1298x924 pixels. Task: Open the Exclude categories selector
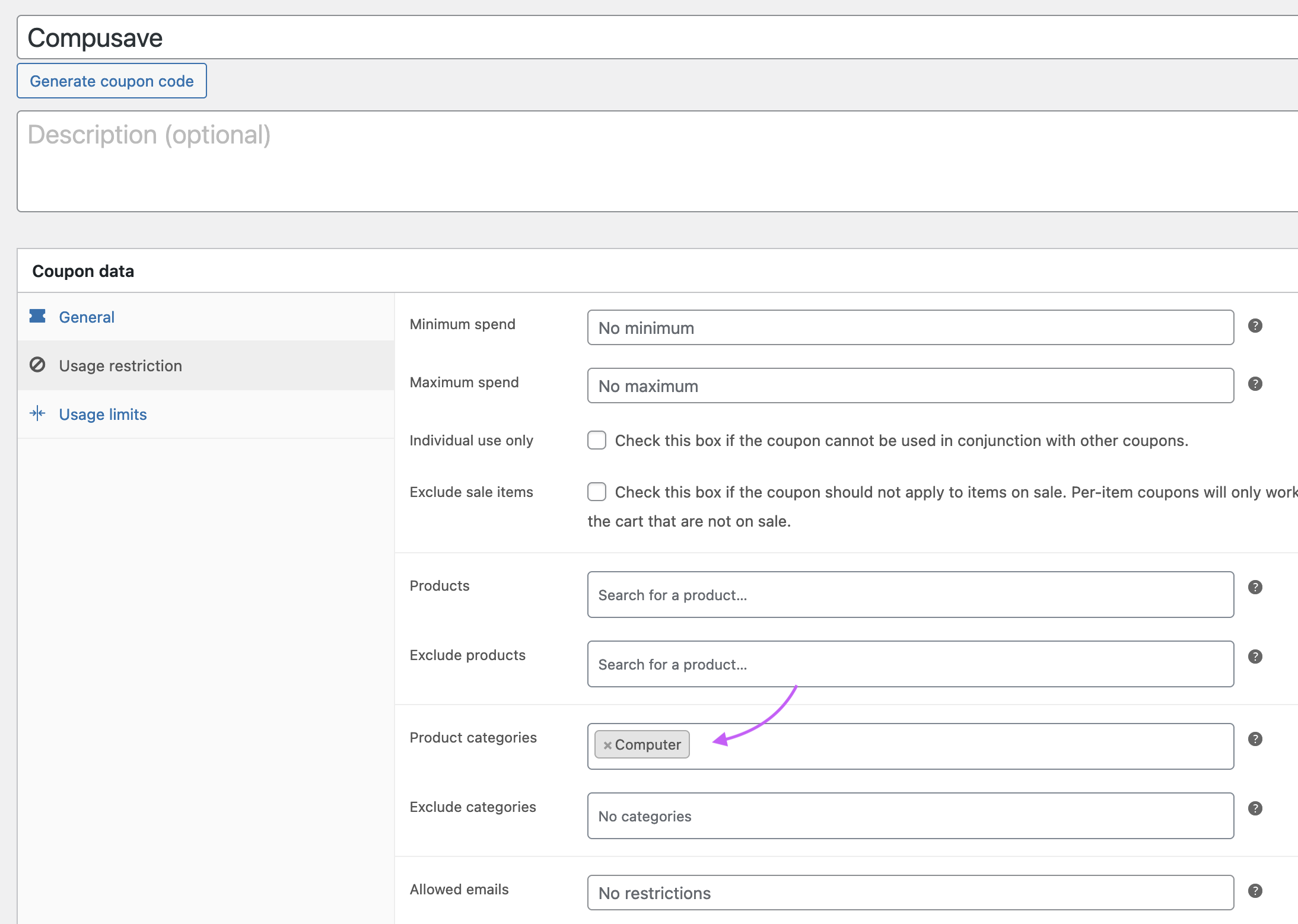coord(908,816)
